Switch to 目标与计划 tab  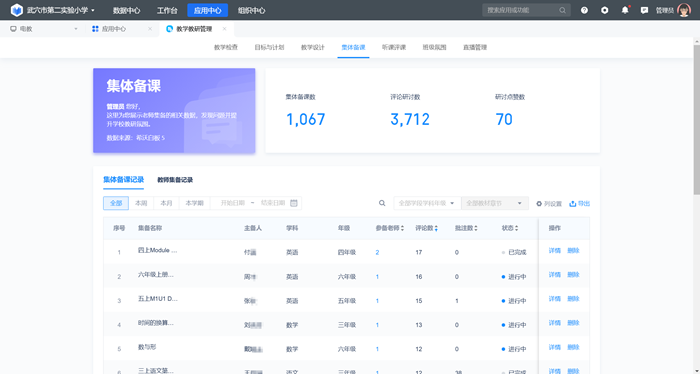pyautogui.click(x=269, y=47)
